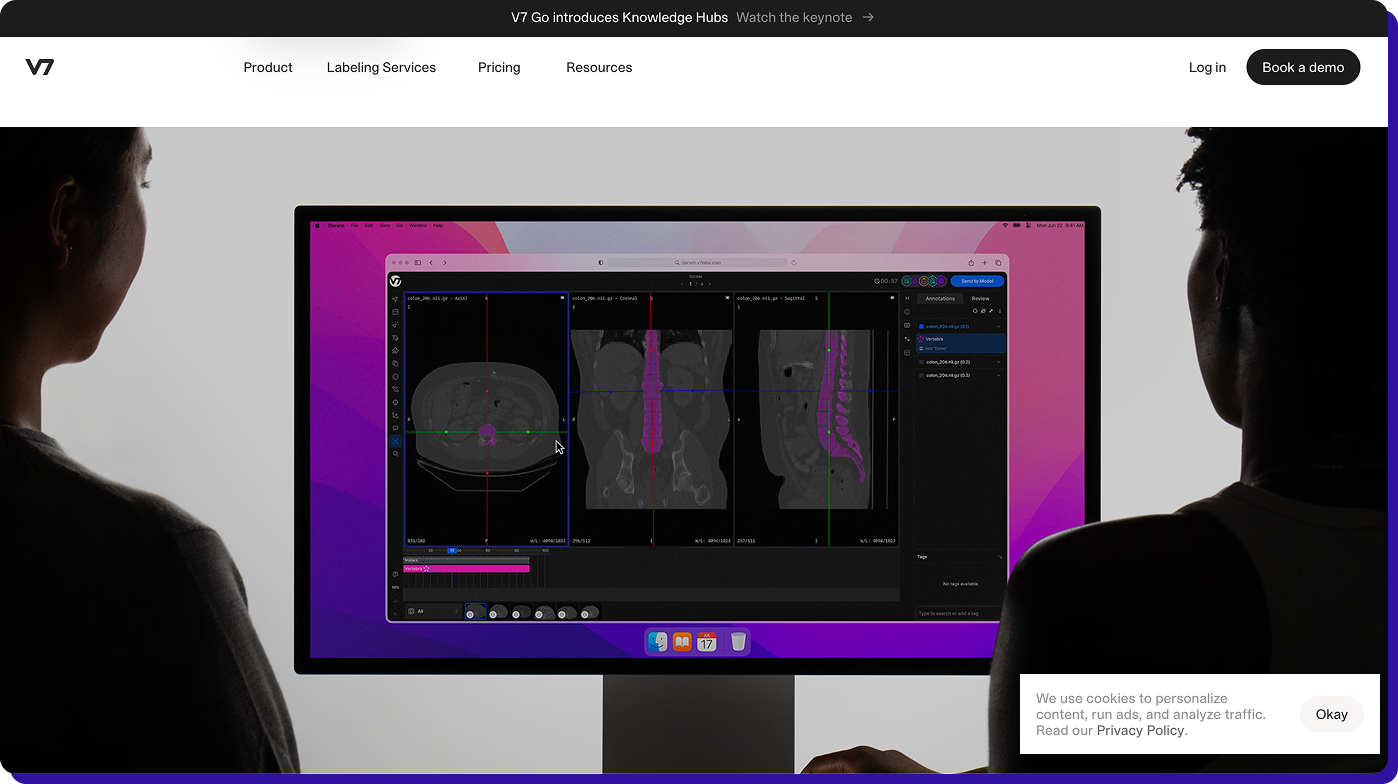Open the All filter dropdown below the timeline
The width and height of the screenshot is (1398, 784).
(433, 611)
